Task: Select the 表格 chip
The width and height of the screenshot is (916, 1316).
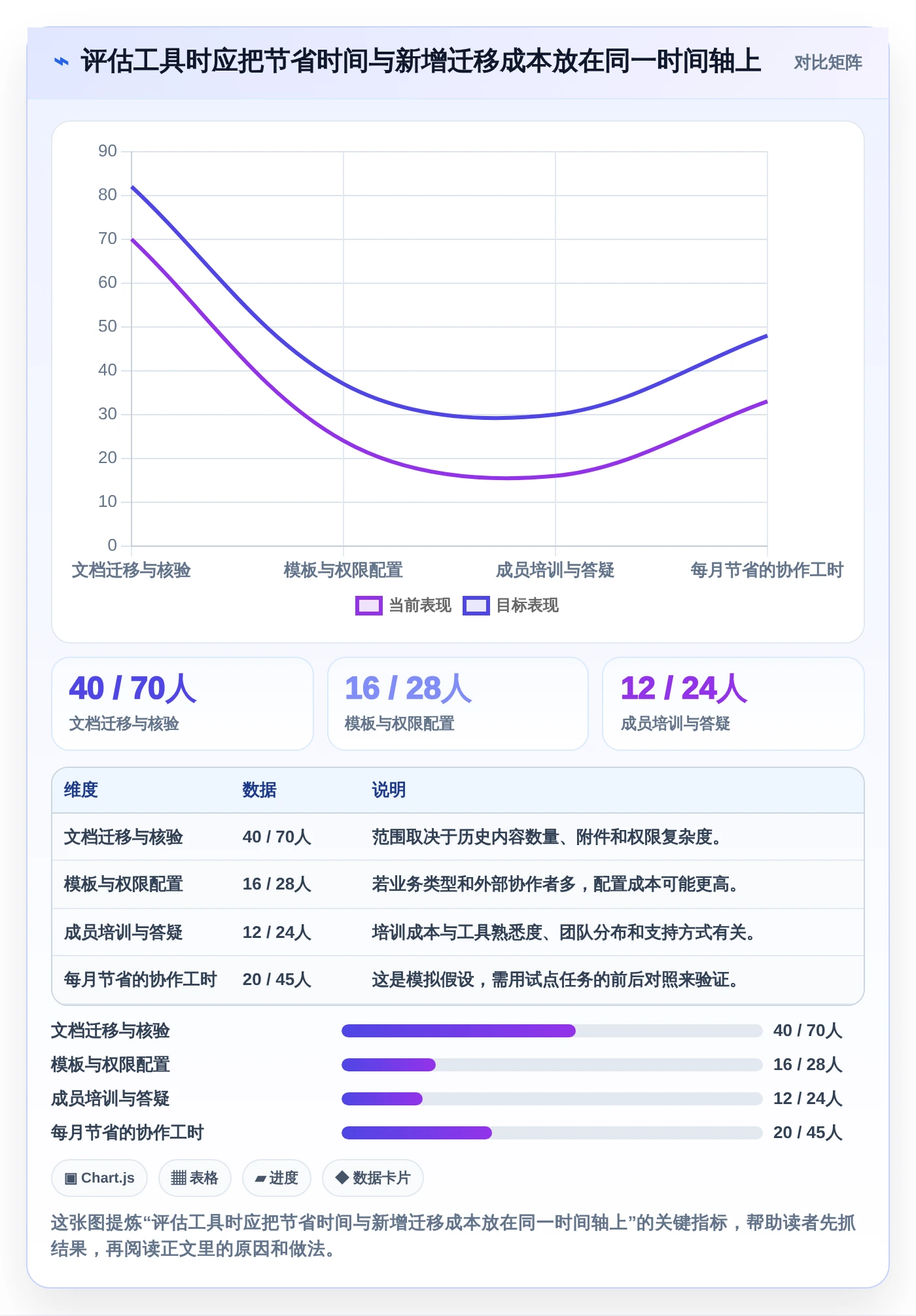Action: click(194, 1178)
